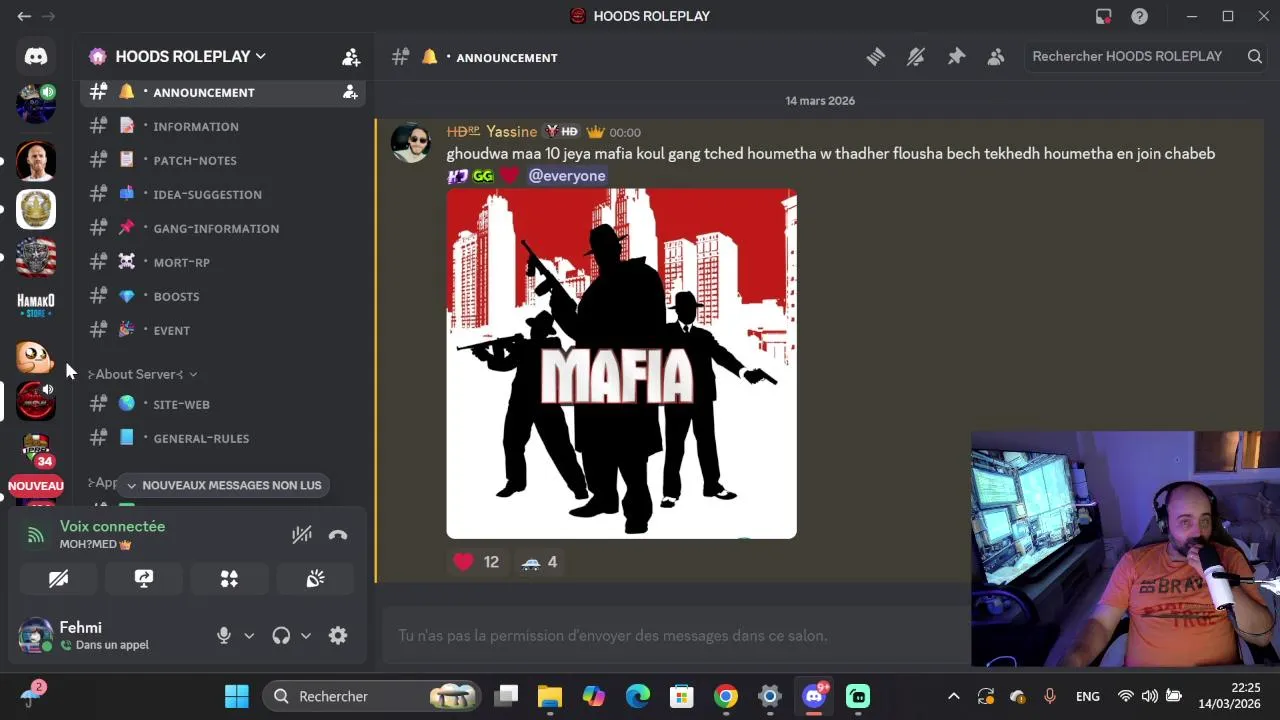Viewport: 1280px width, 720px height.
Task: Select the MORT-RP channel
Action: tap(223, 262)
